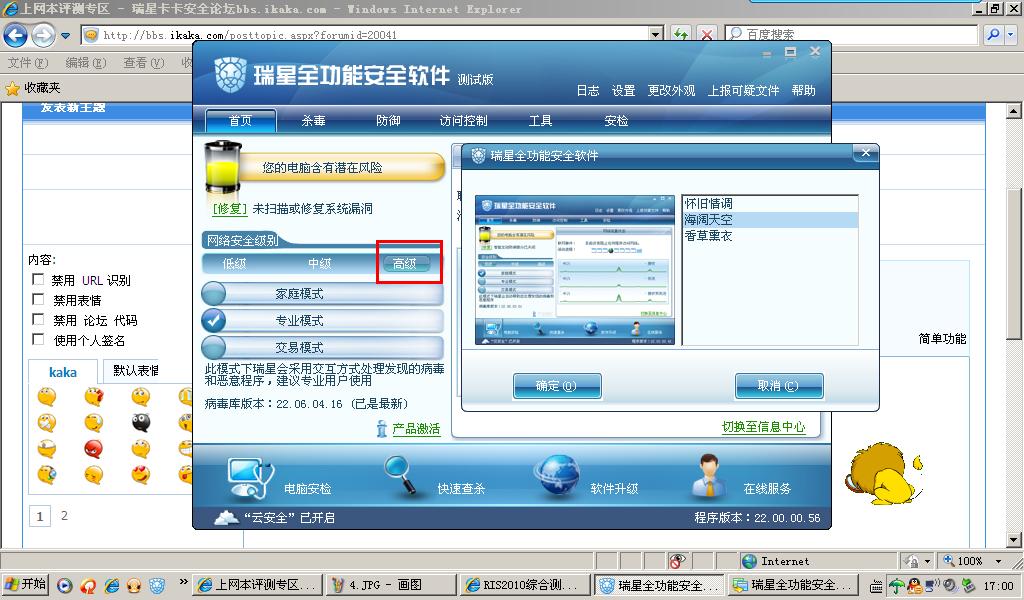
Task: Open 在线服务 online service person icon
Action: pyautogui.click(x=707, y=475)
